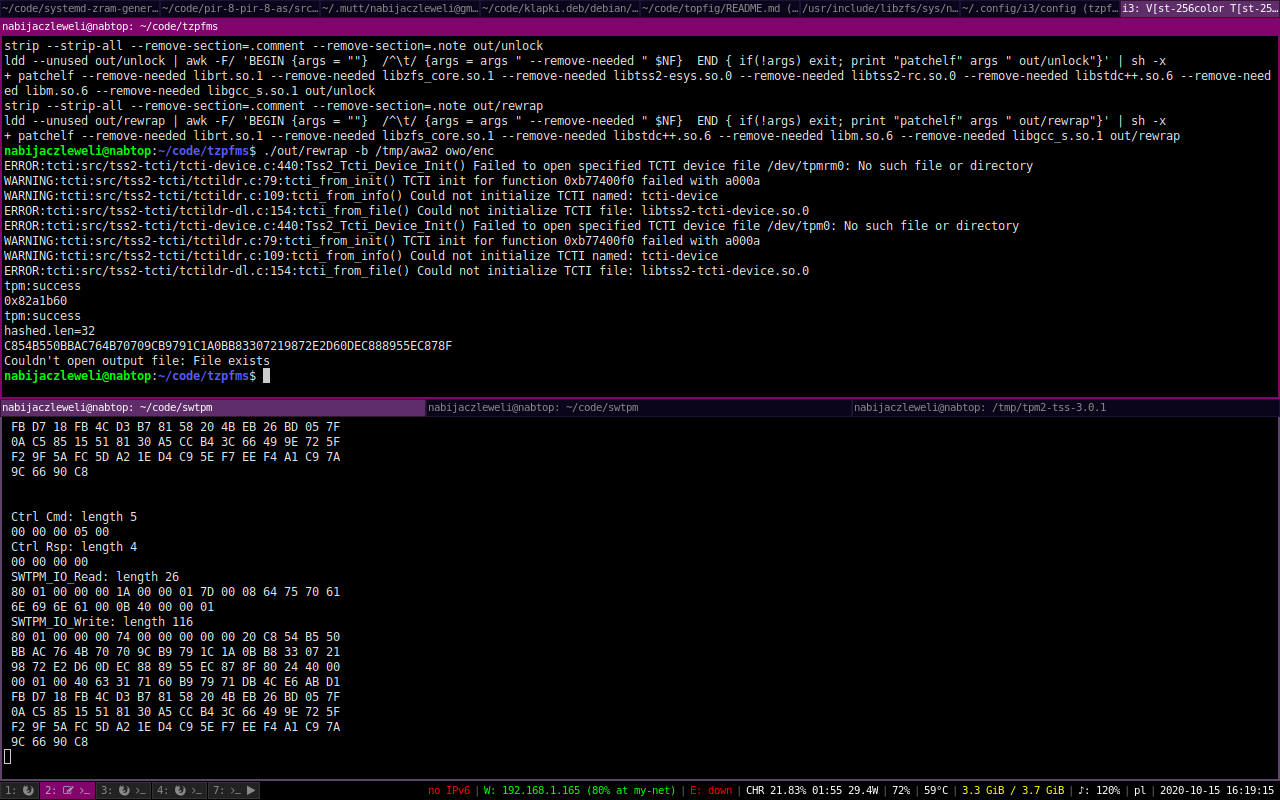Click the pl keyboard layout indicator

point(1140,790)
